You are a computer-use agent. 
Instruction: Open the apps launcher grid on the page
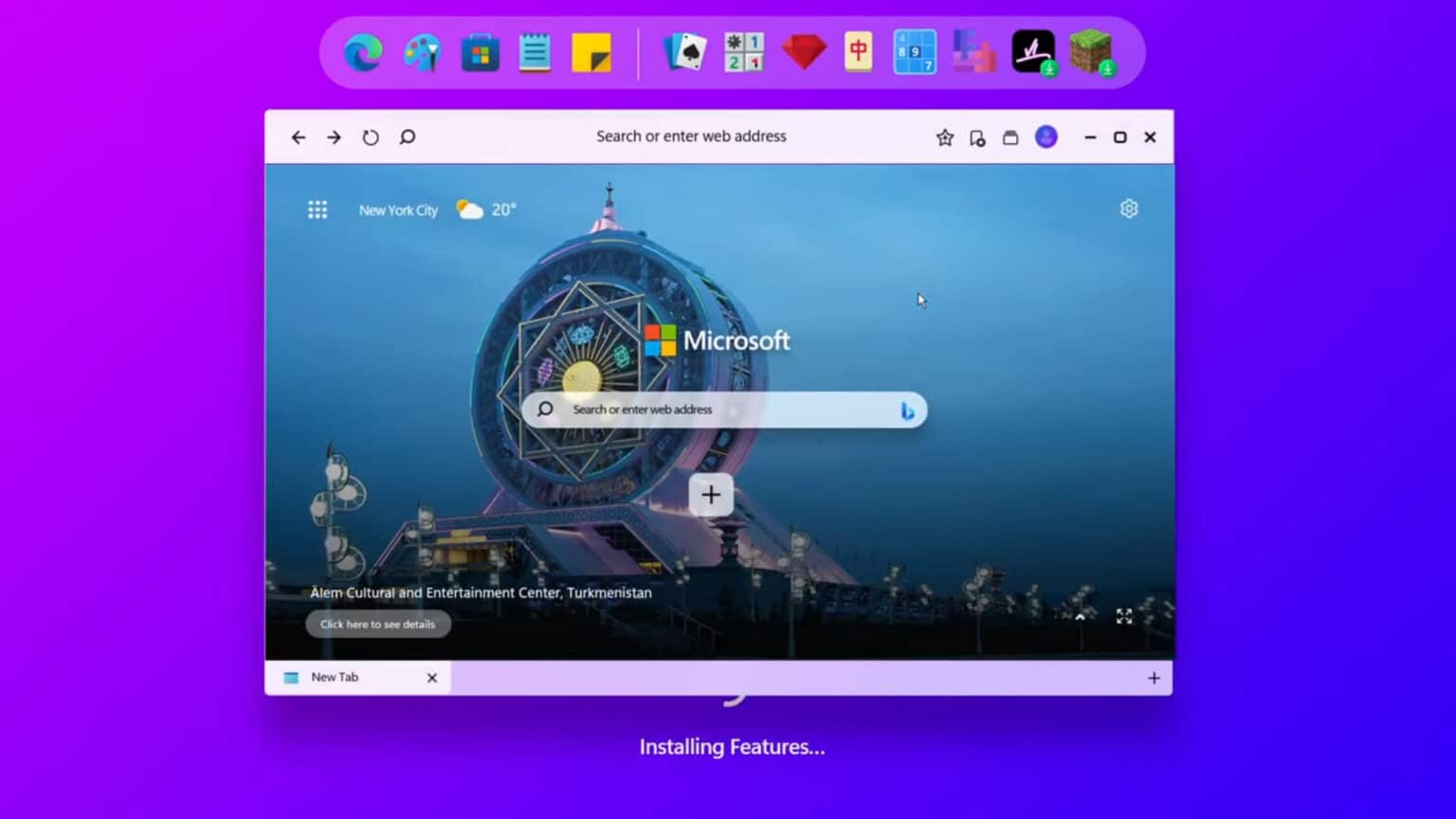coord(318,209)
